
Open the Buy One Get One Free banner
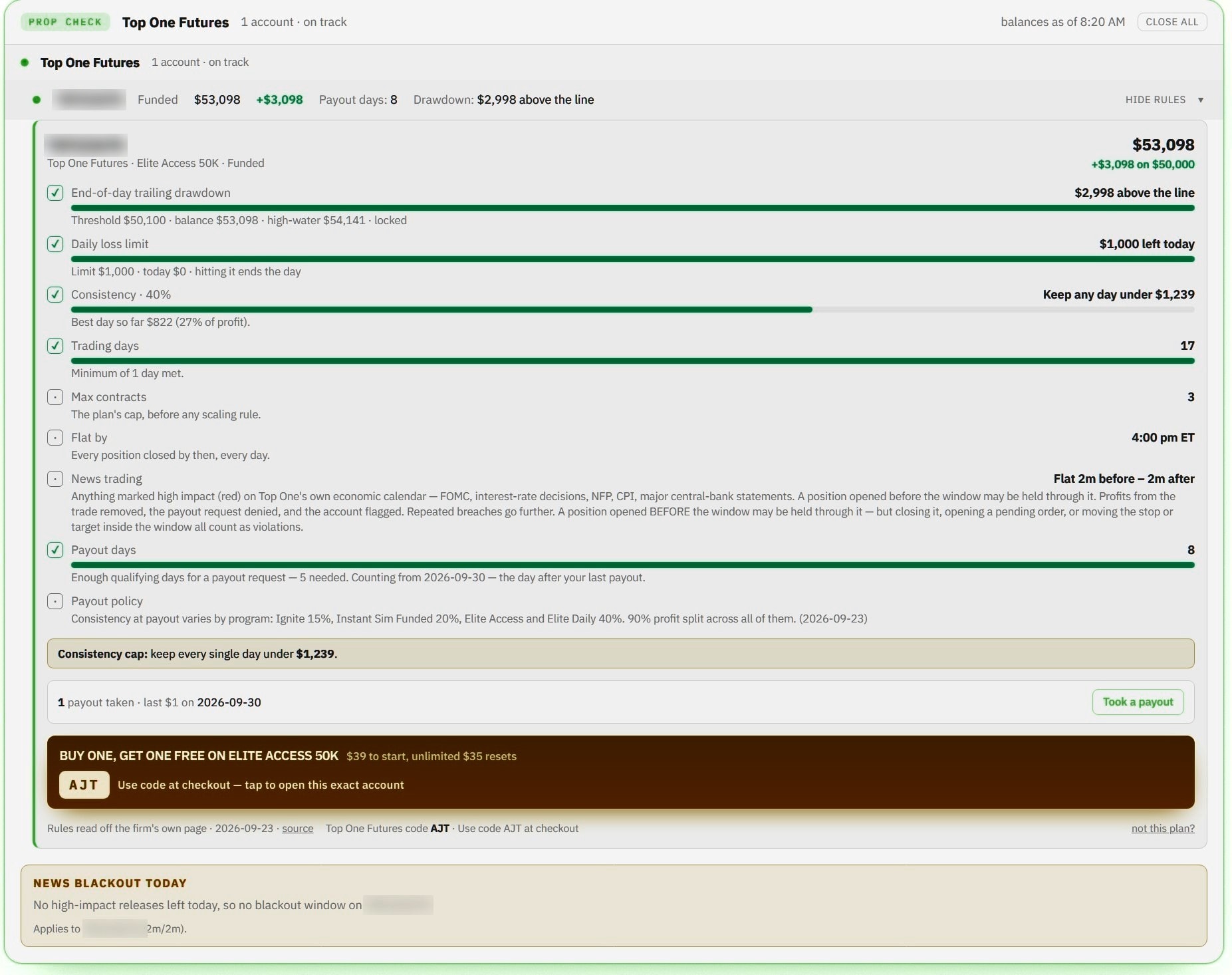(x=620, y=772)
